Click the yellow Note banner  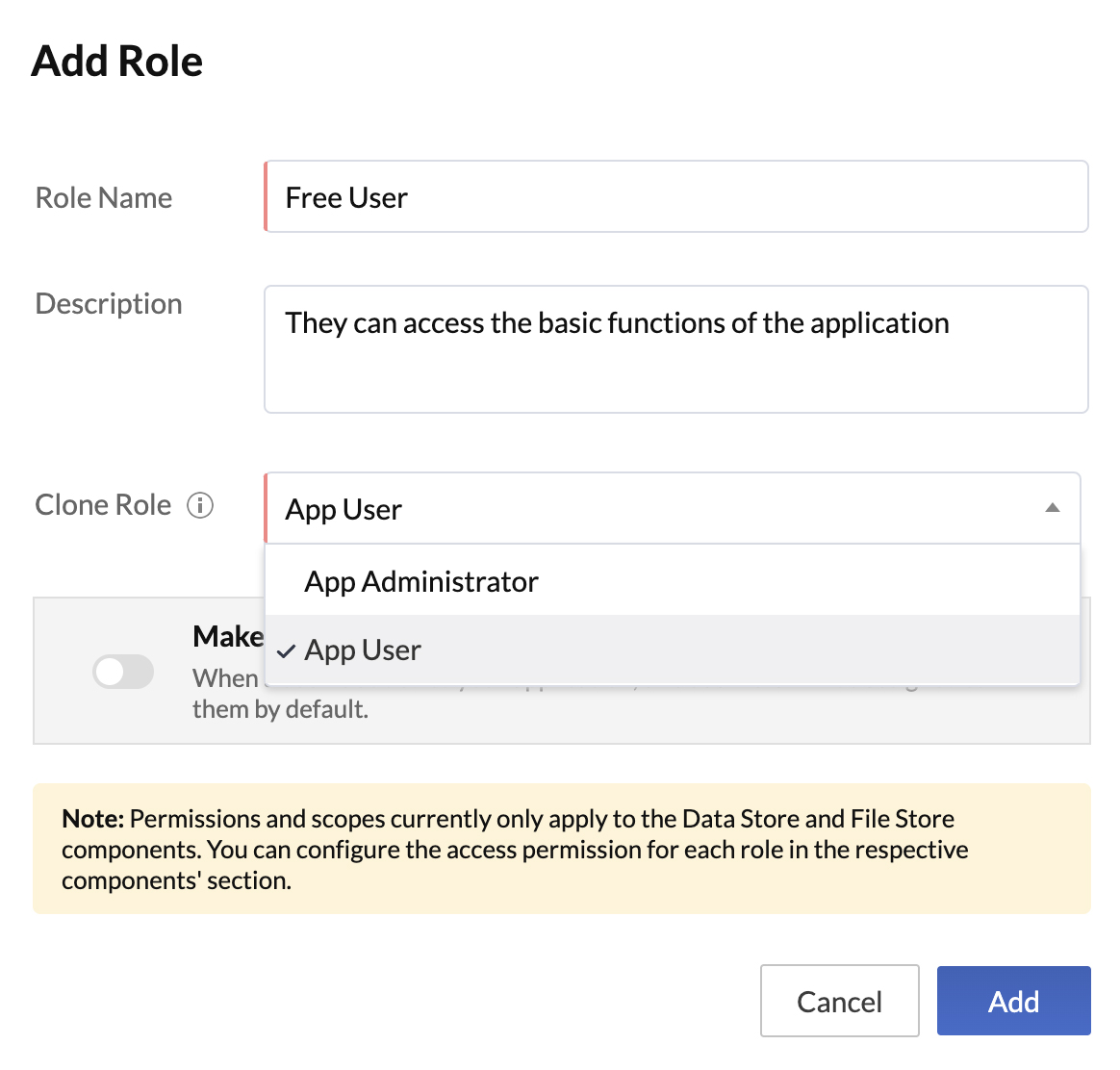[561, 849]
